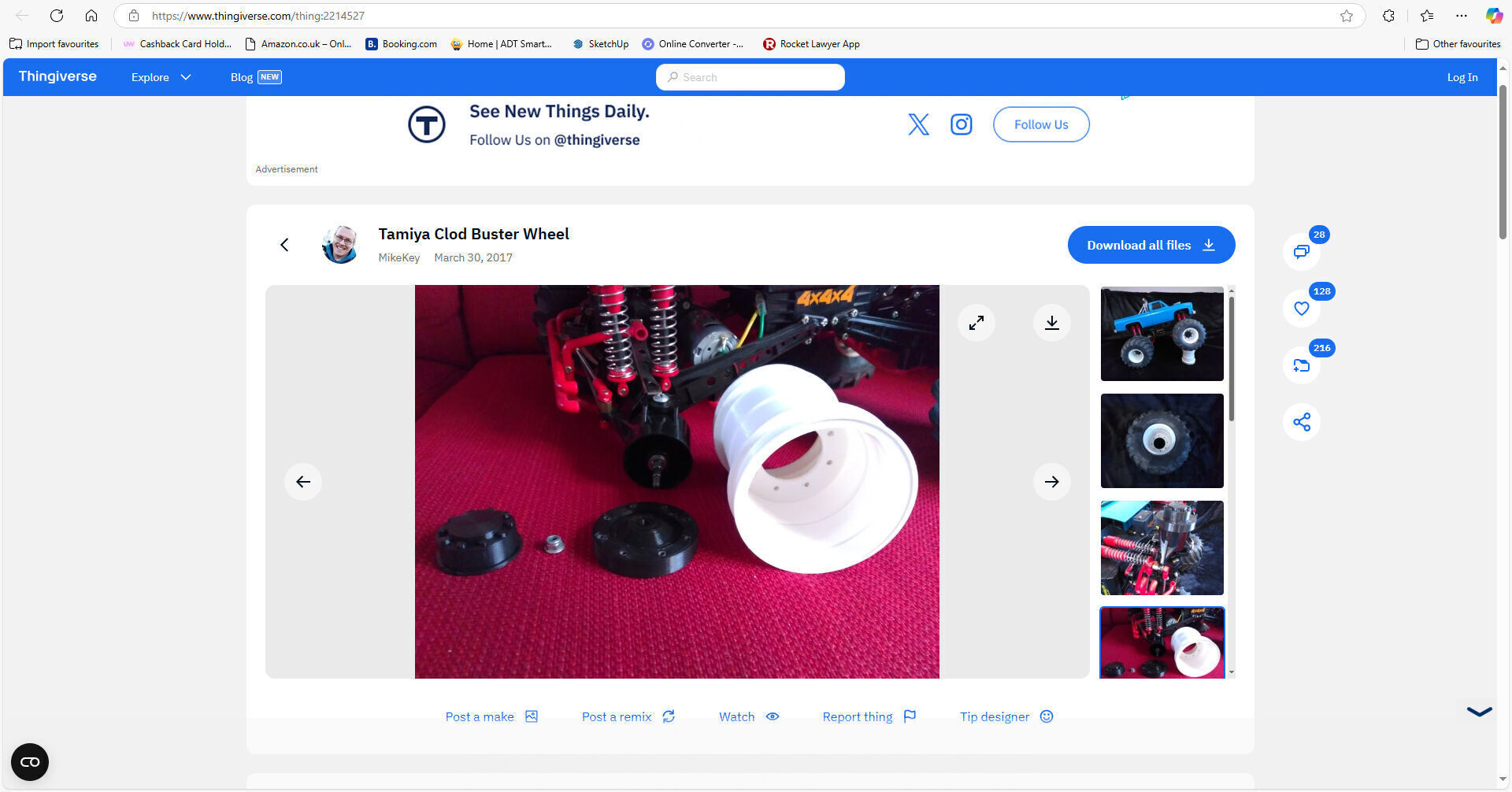Select the blue monster truck thumbnail
Viewport: 1512px width, 792px height.
click(x=1162, y=334)
